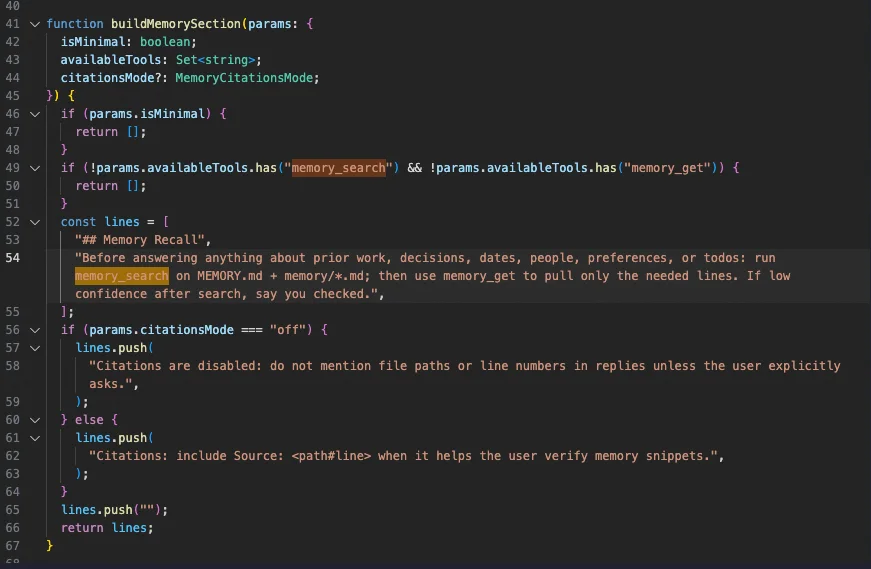Click the const keyword on line 52
This screenshot has width=871, height=569.
(78, 222)
